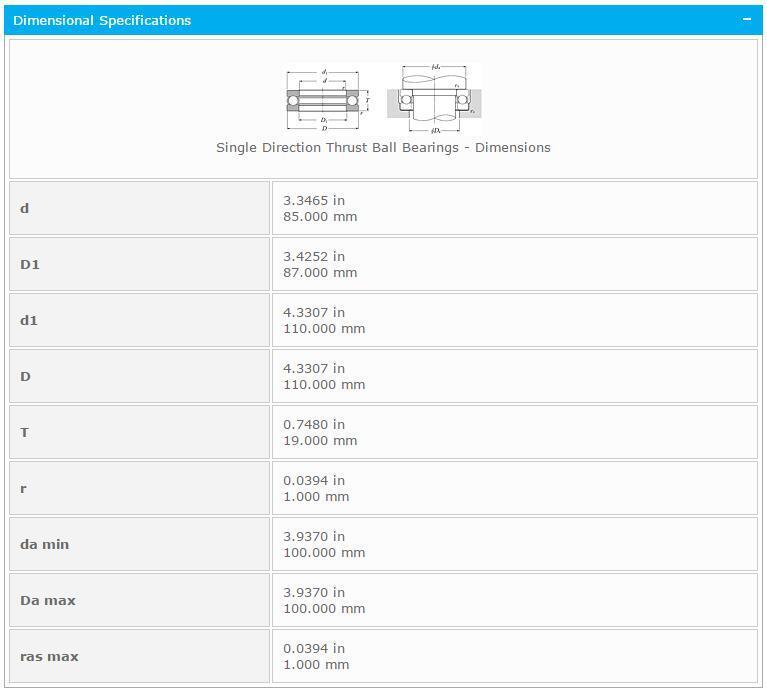Collapse the Dimensional Specifications panel using minus icon
The height and width of the screenshot is (695, 767).
746,20
